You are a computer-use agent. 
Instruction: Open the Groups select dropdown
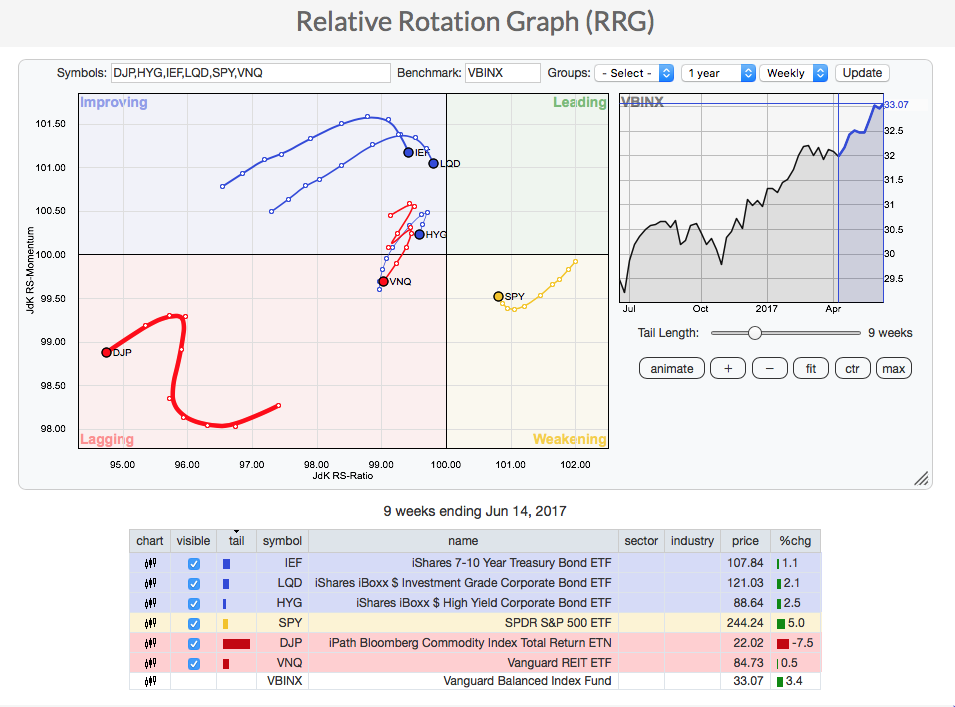point(634,73)
